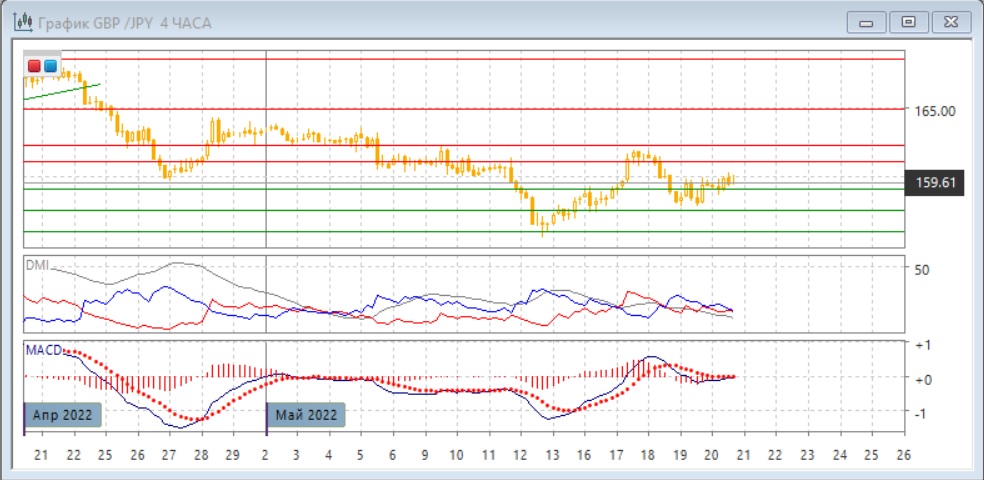The image size is (984, 480).
Task: Click date 2 on time axis
Action: point(265,455)
